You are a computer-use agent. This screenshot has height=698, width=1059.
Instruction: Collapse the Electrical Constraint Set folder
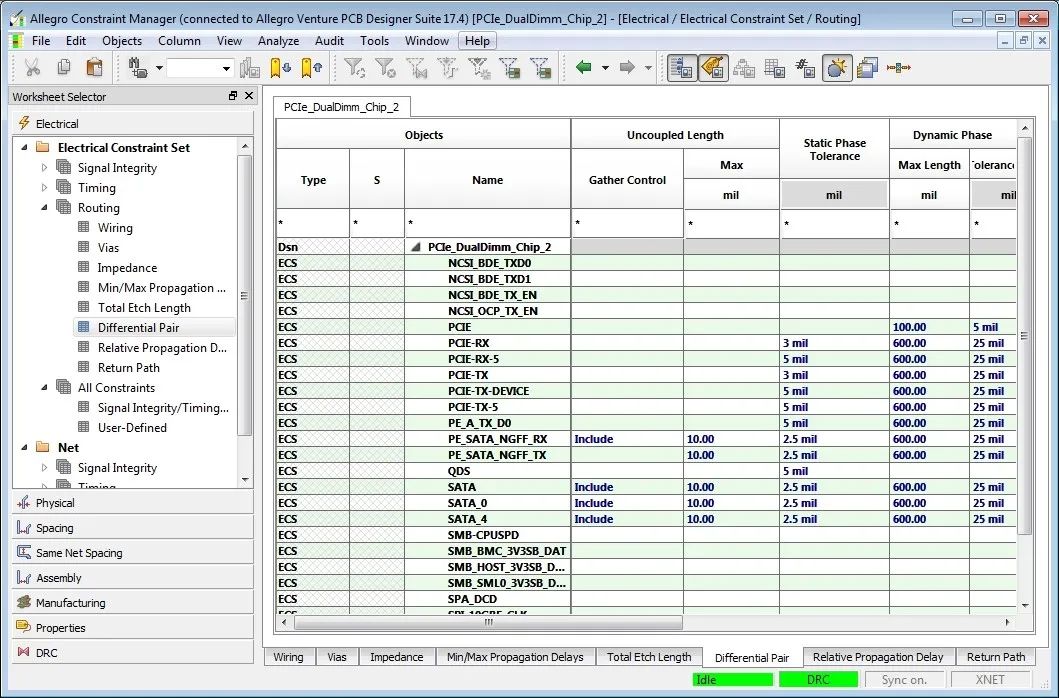click(24, 147)
